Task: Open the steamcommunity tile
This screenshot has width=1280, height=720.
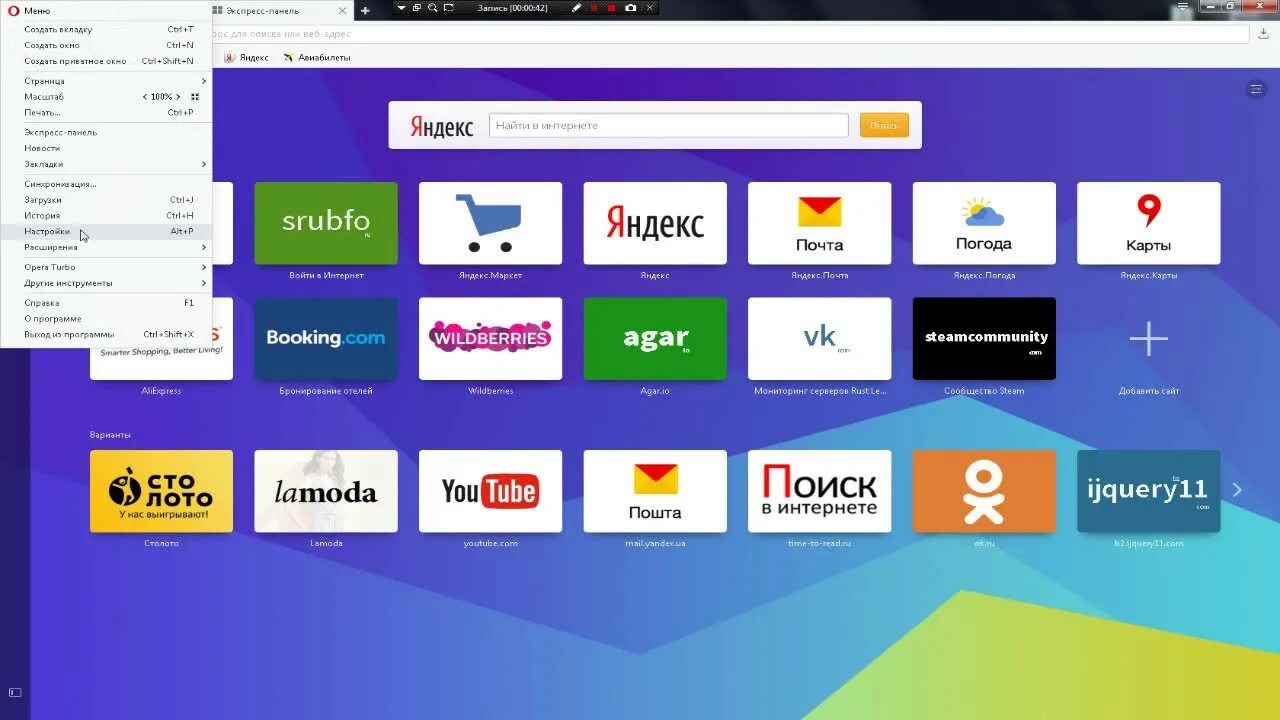Action: pos(984,338)
